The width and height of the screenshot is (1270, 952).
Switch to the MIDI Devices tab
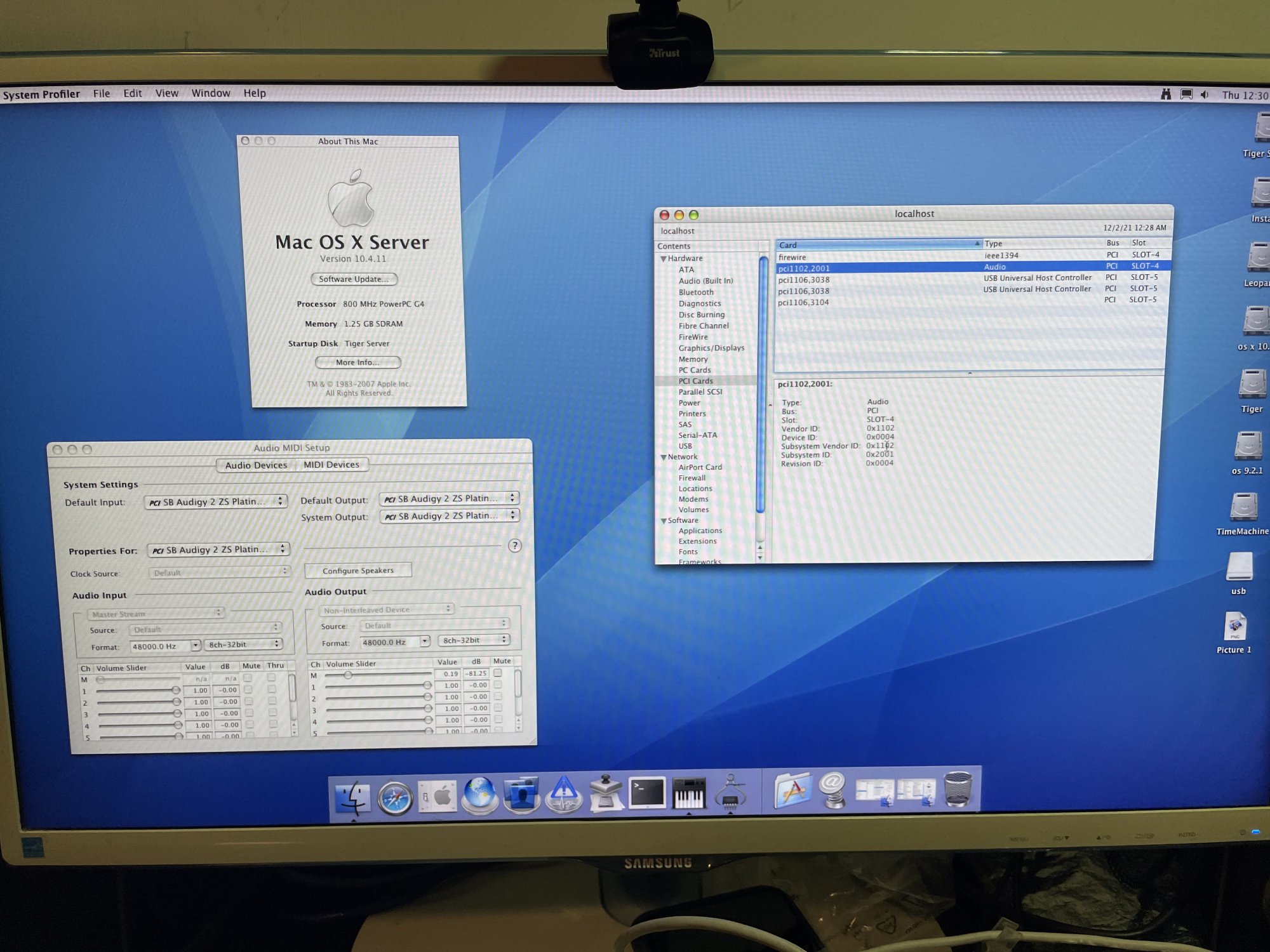pos(331,465)
